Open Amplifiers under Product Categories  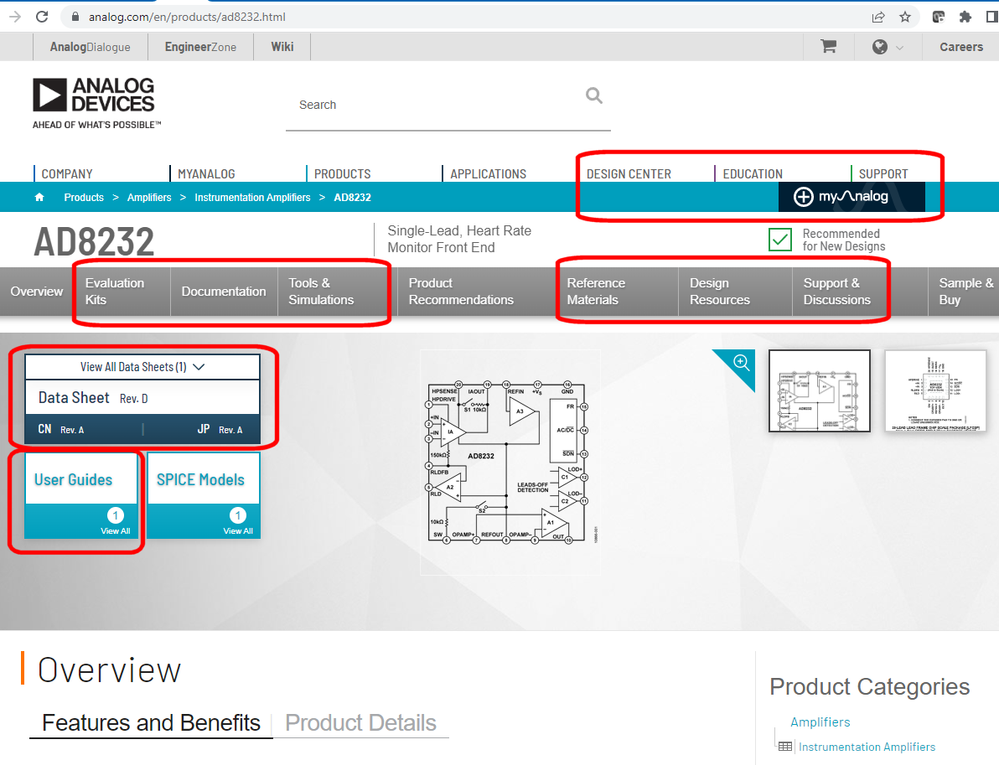[x=820, y=722]
